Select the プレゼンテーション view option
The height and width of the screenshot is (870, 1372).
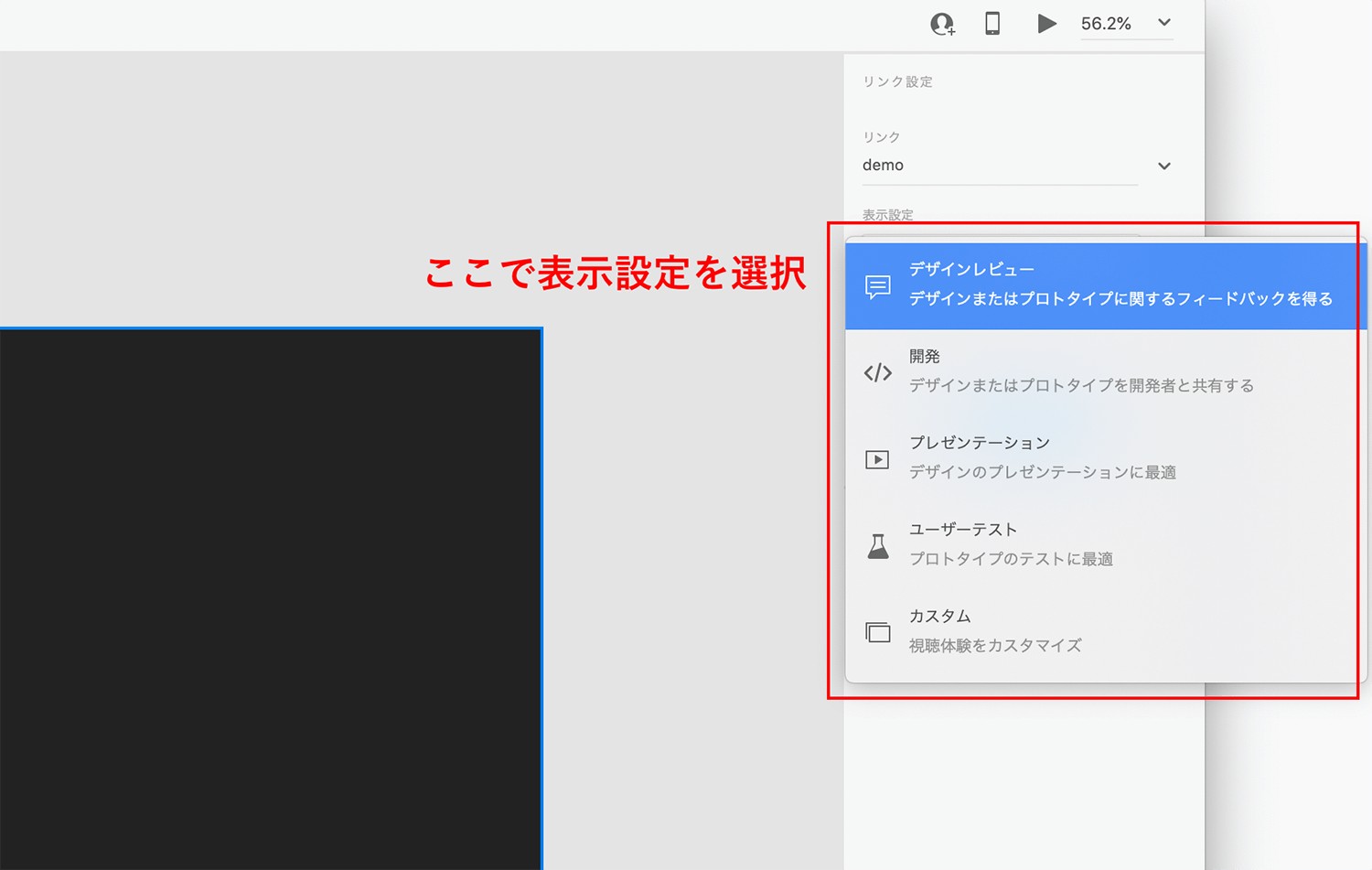[x=1106, y=458]
